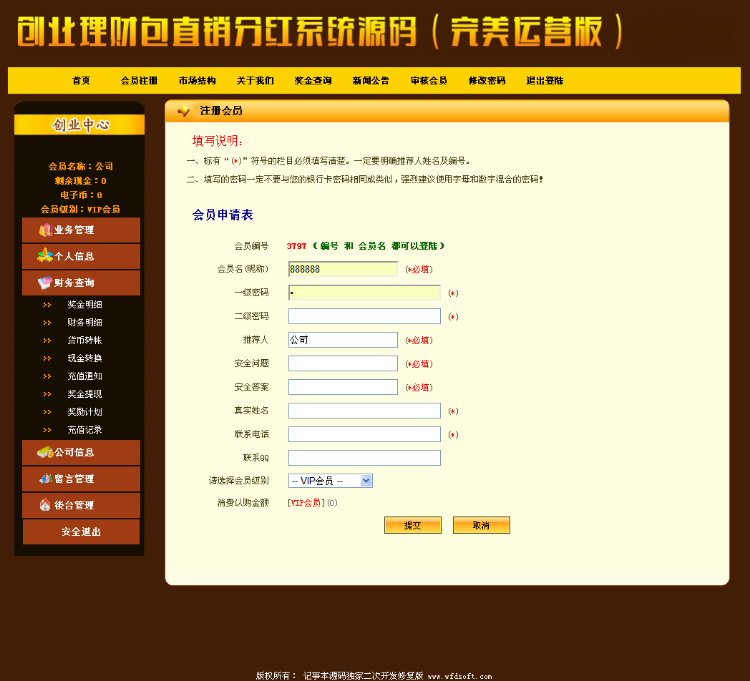Open 审核会员 navigation item
The image size is (750, 681).
point(429,80)
